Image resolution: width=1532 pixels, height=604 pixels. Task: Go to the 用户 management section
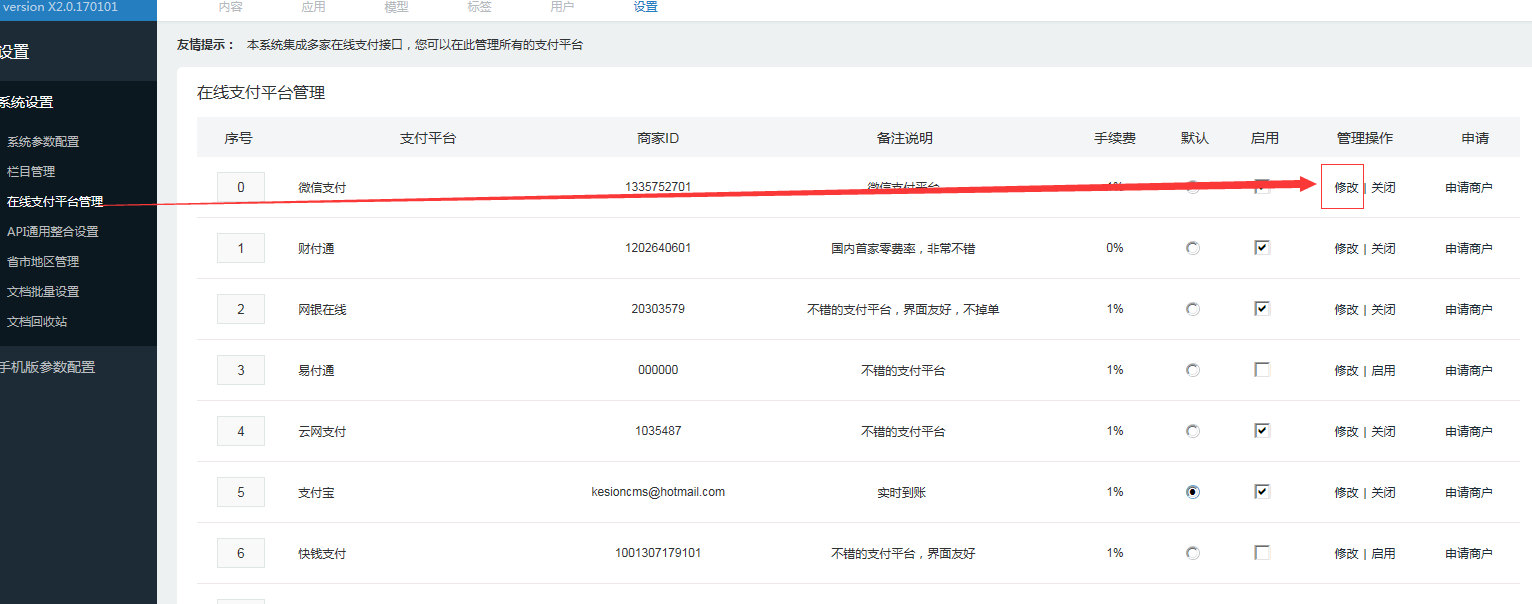562,7
